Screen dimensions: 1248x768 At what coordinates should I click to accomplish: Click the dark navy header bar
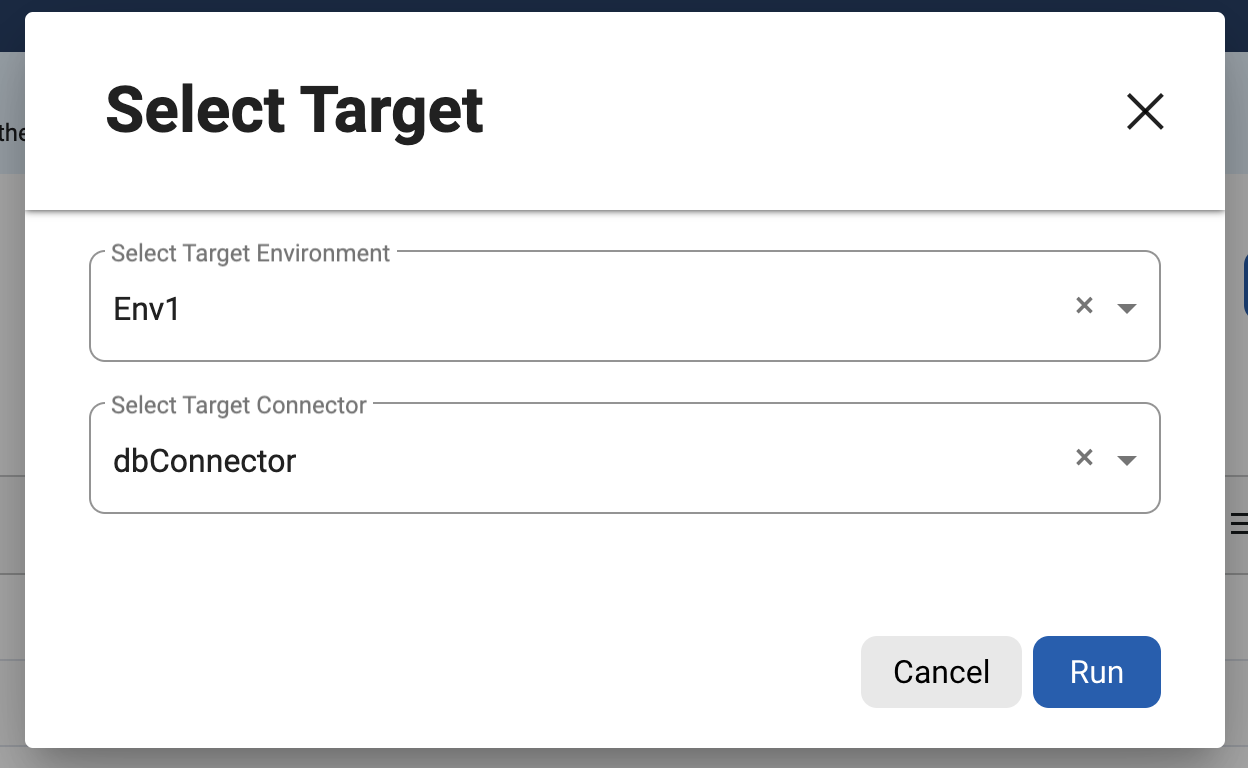coord(624,5)
